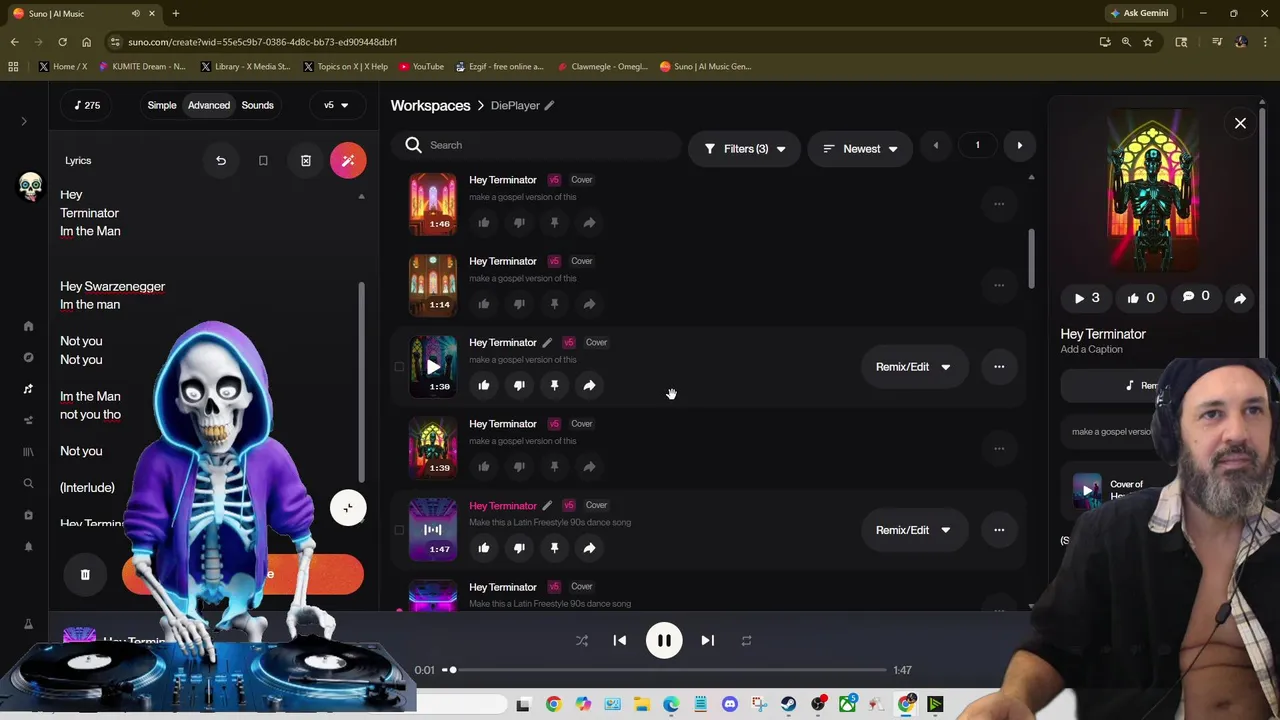The width and height of the screenshot is (1280, 720).
Task: Open Remix/Edit dropdown on 1:47 Latin track
Action: click(914, 530)
